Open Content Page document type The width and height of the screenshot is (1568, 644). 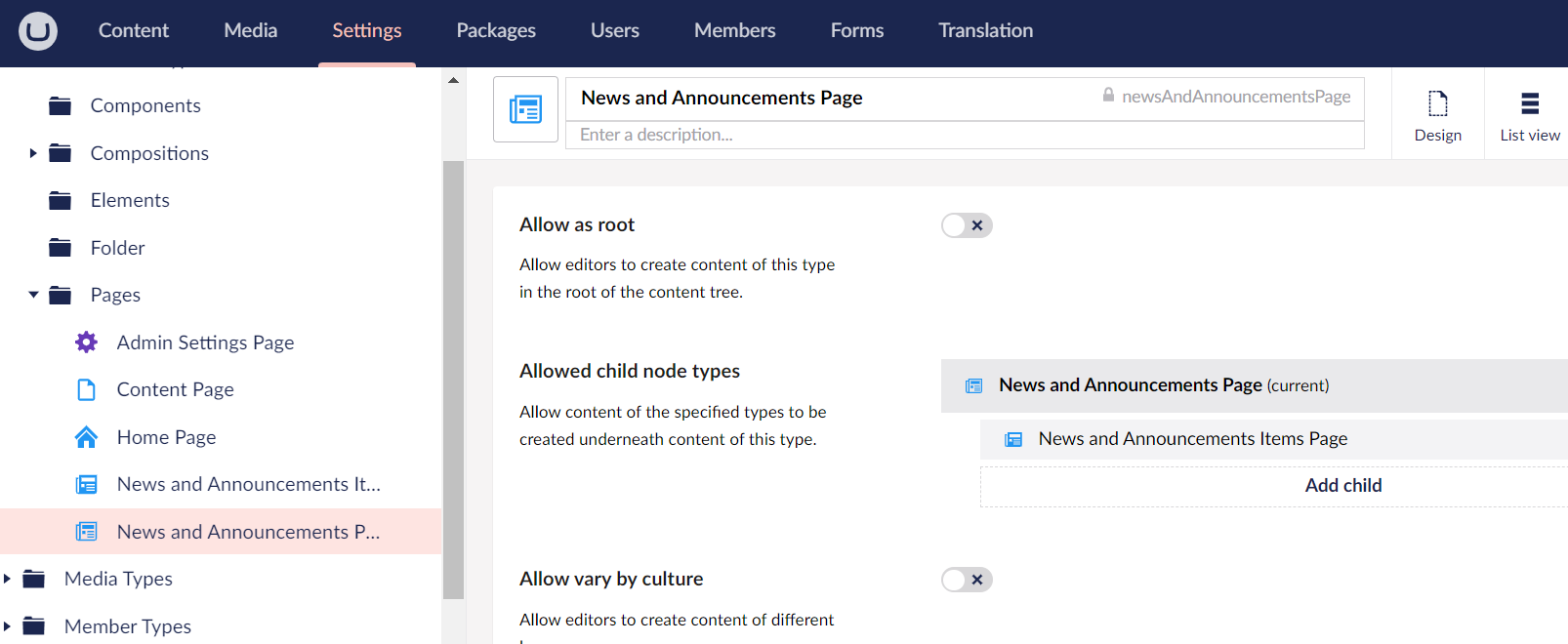(176, 389)
